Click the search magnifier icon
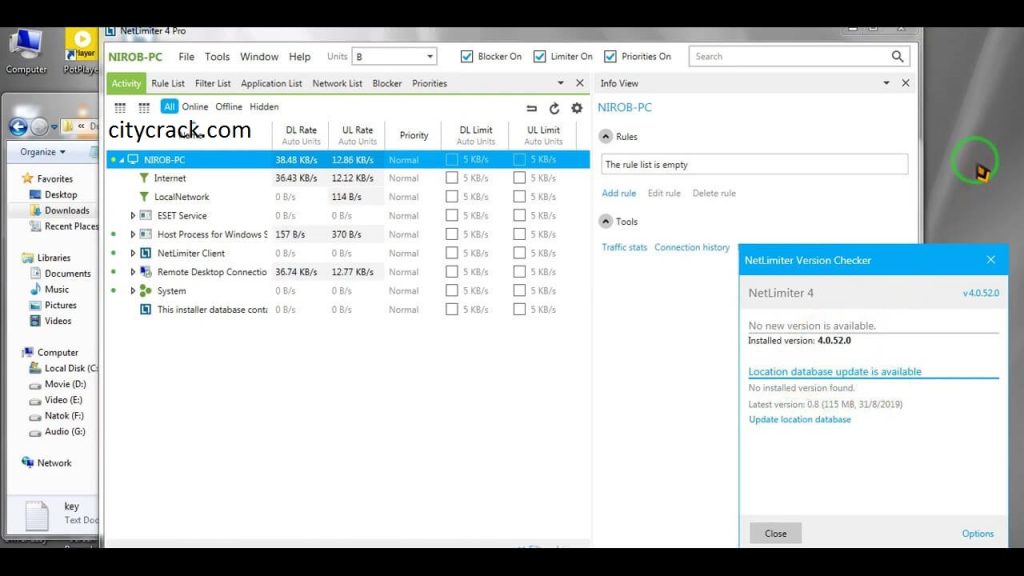The width and height of the screenshot is (1024, 576). point(897,57)
